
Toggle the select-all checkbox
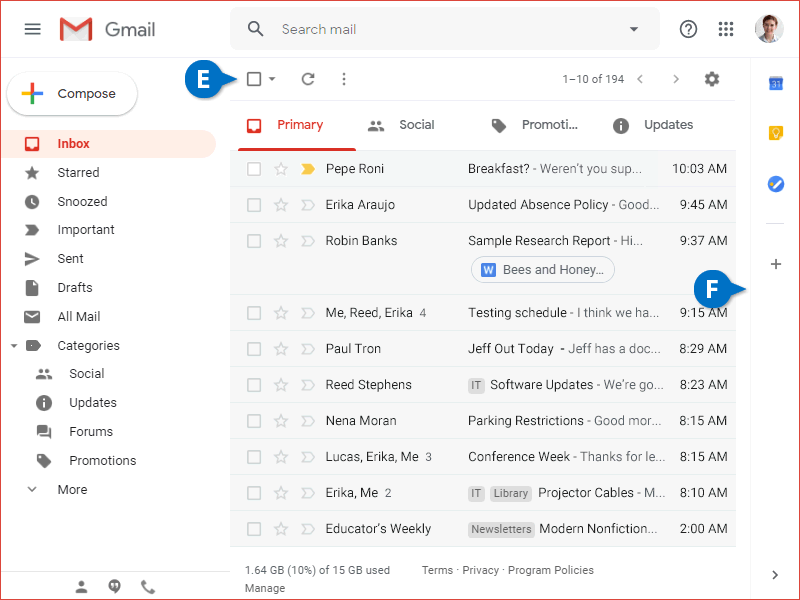click(254, 79)
